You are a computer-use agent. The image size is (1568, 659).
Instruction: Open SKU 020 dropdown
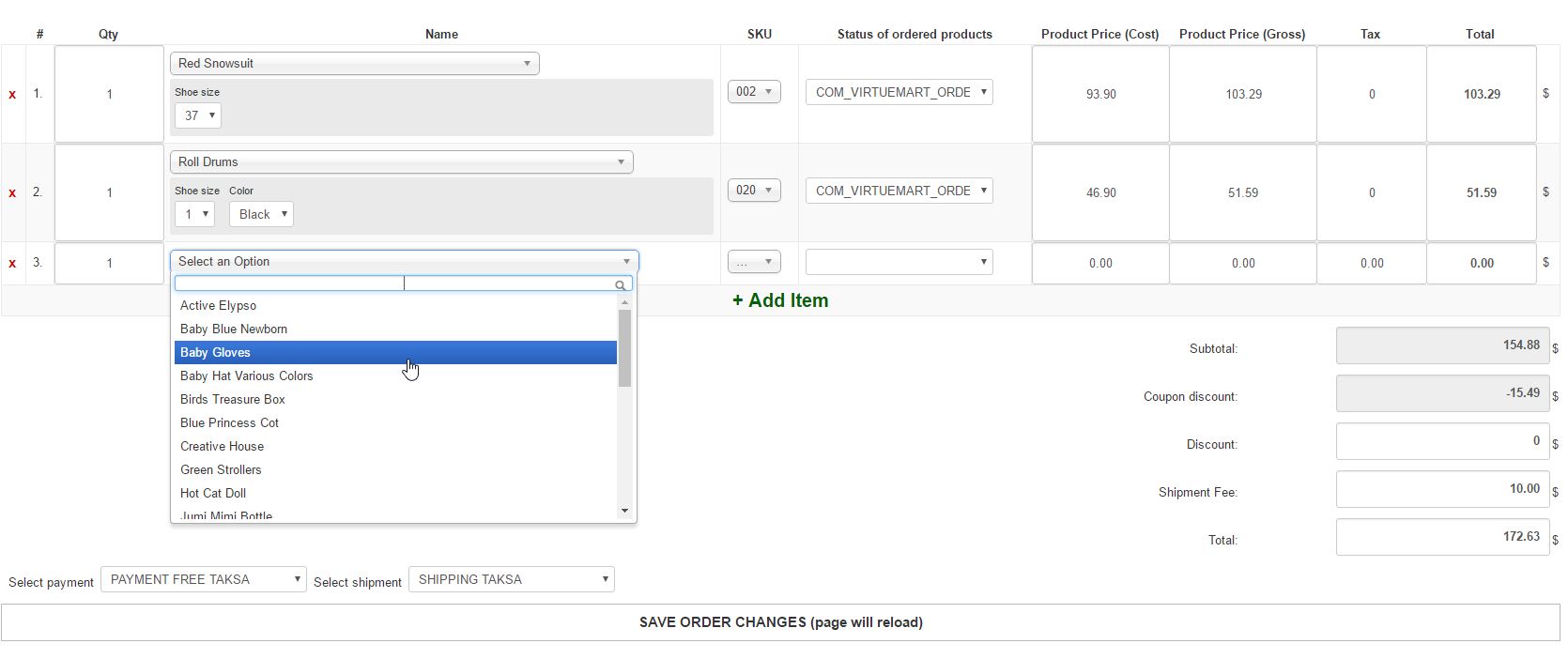753,191
